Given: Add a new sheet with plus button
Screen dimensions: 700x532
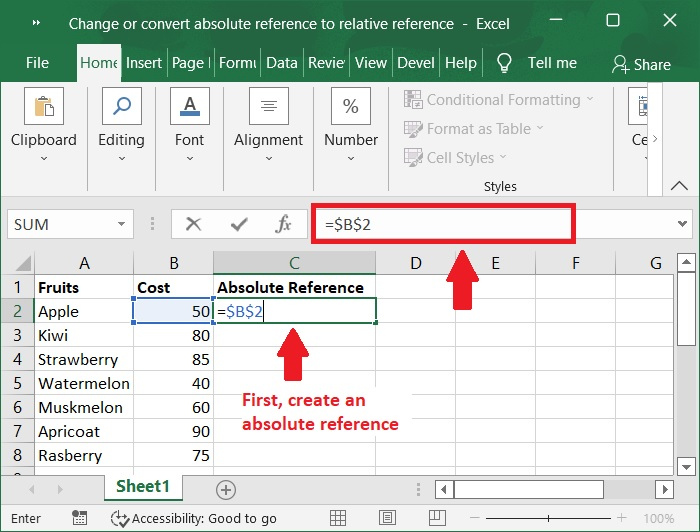Looking at the screenshot, I should (226, 489).
